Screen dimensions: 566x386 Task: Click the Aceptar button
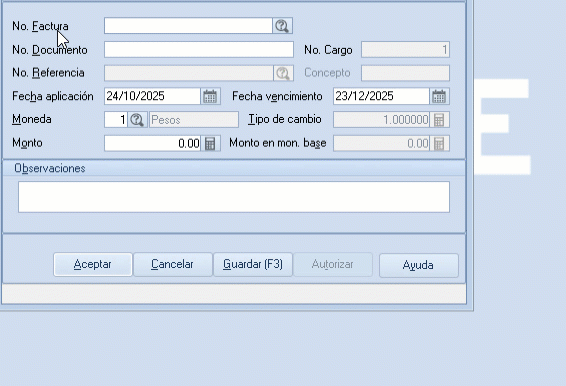93,265
